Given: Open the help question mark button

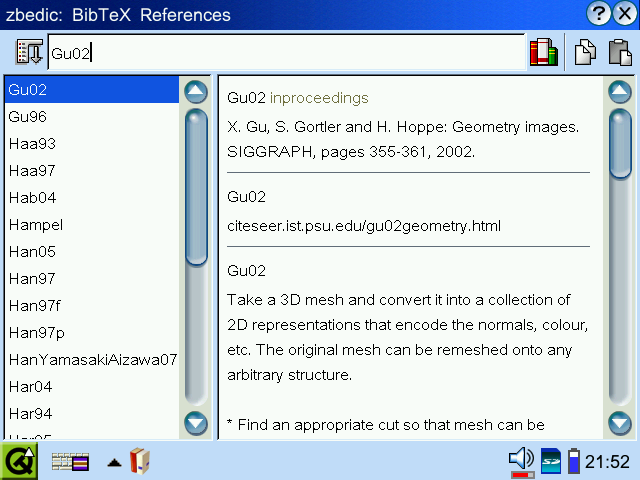Looking at the screenshot, I should click(x=600, y=14).
